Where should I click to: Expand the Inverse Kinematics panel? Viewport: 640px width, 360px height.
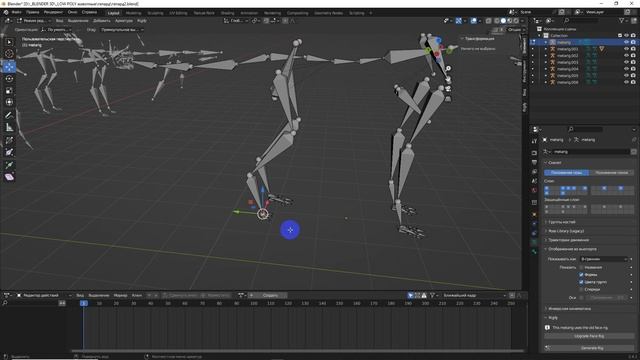pos(569,309)
